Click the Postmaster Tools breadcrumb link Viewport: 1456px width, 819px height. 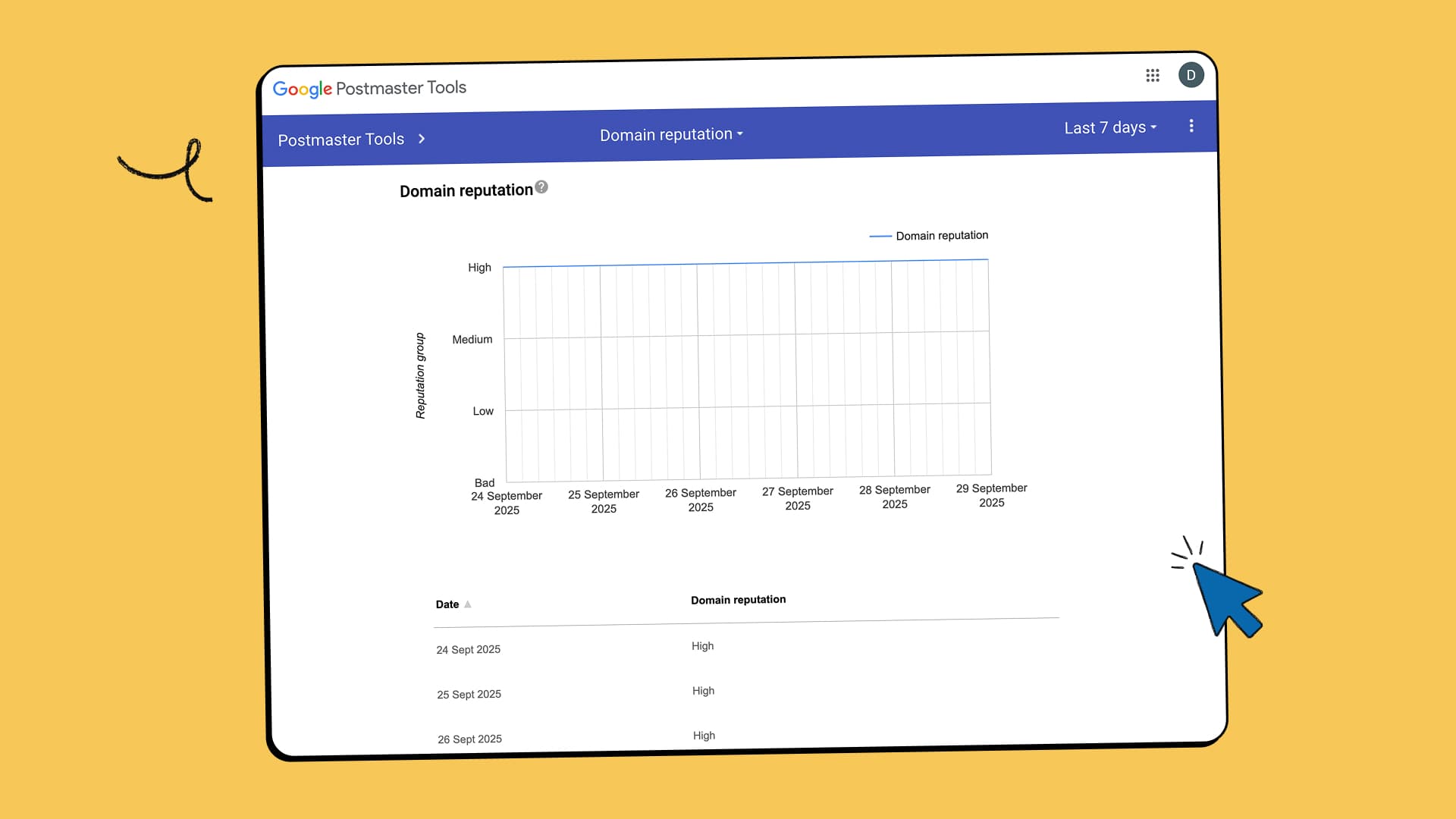pos(340,140)
